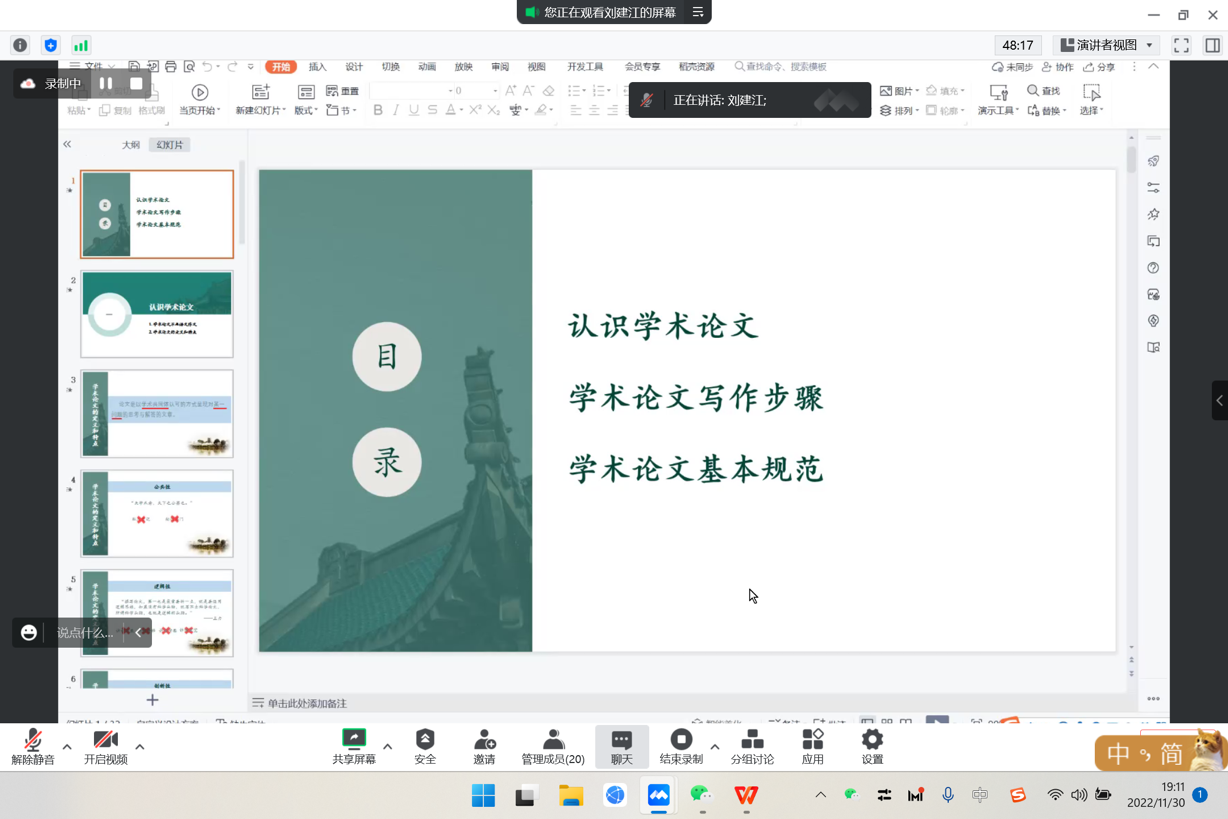The image size is (1228, 819).
Task: Select slide 2 thumbnail 认识学术论文
Action: (x=157, y=314)
